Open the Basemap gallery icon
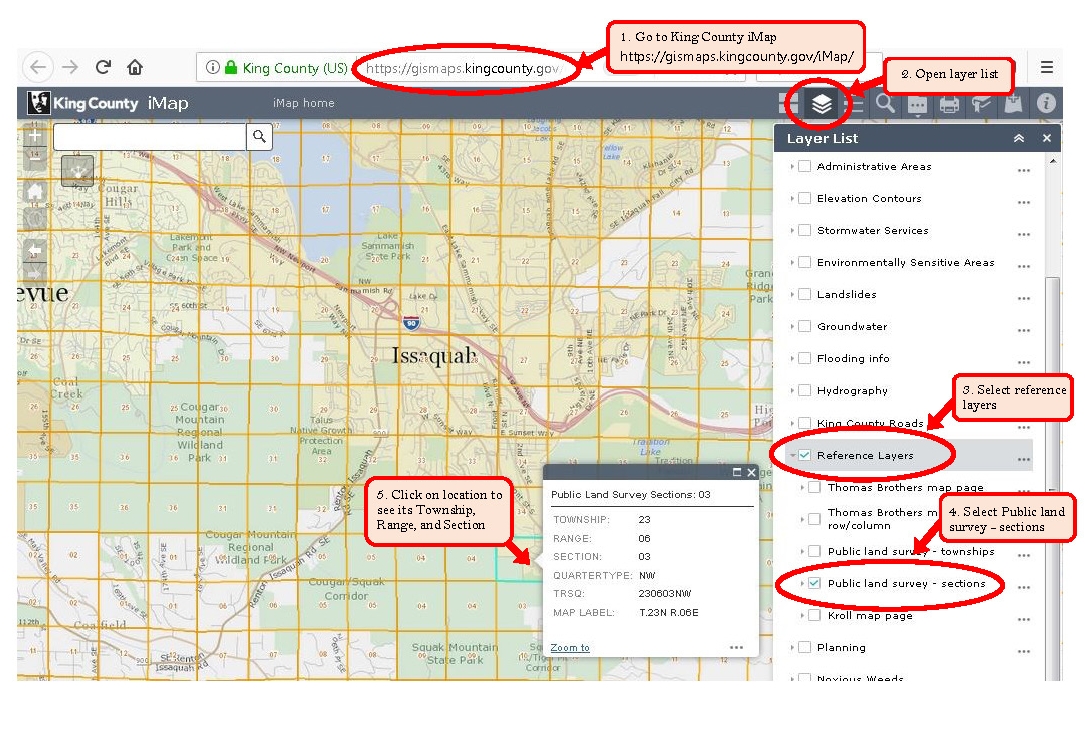The width and height of the screenshot is (1085, 732). point(790,102)
